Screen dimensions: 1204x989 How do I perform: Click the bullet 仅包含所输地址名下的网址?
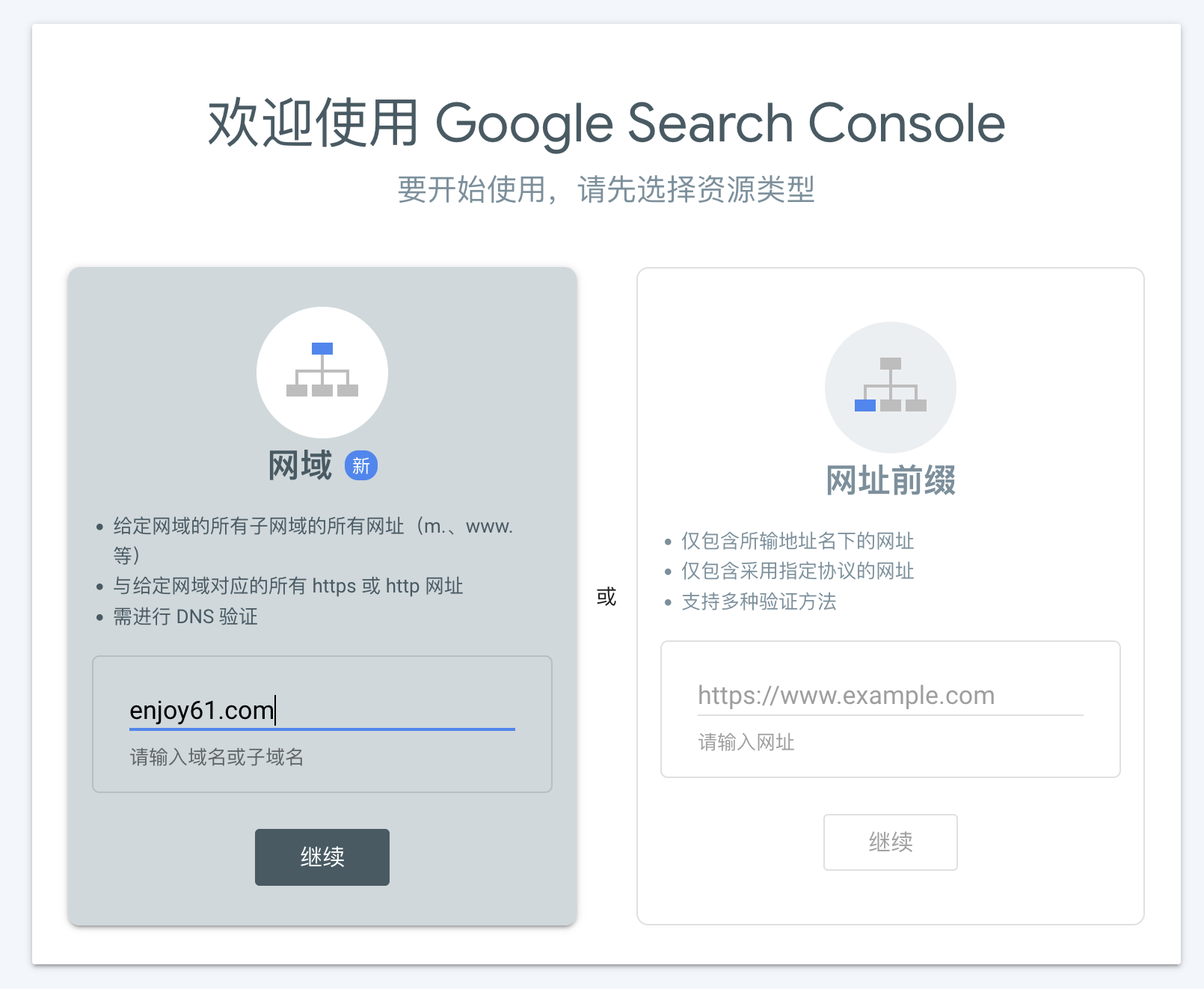798,541
